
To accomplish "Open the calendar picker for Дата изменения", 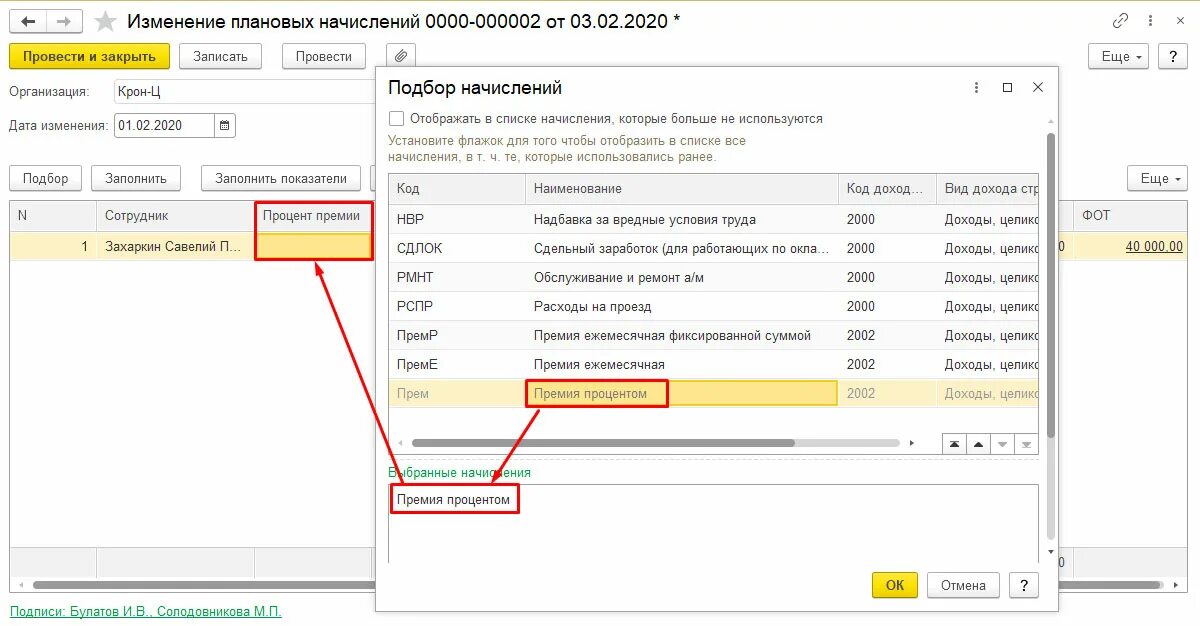I will tap(225, 126).
